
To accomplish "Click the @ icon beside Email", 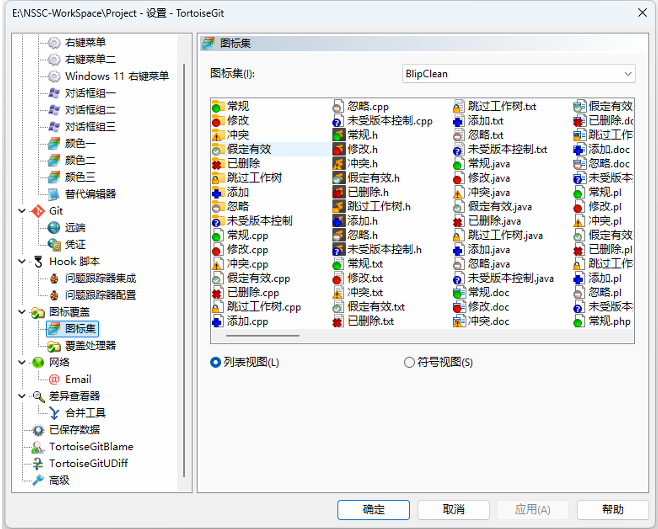I will click(54, 379).
